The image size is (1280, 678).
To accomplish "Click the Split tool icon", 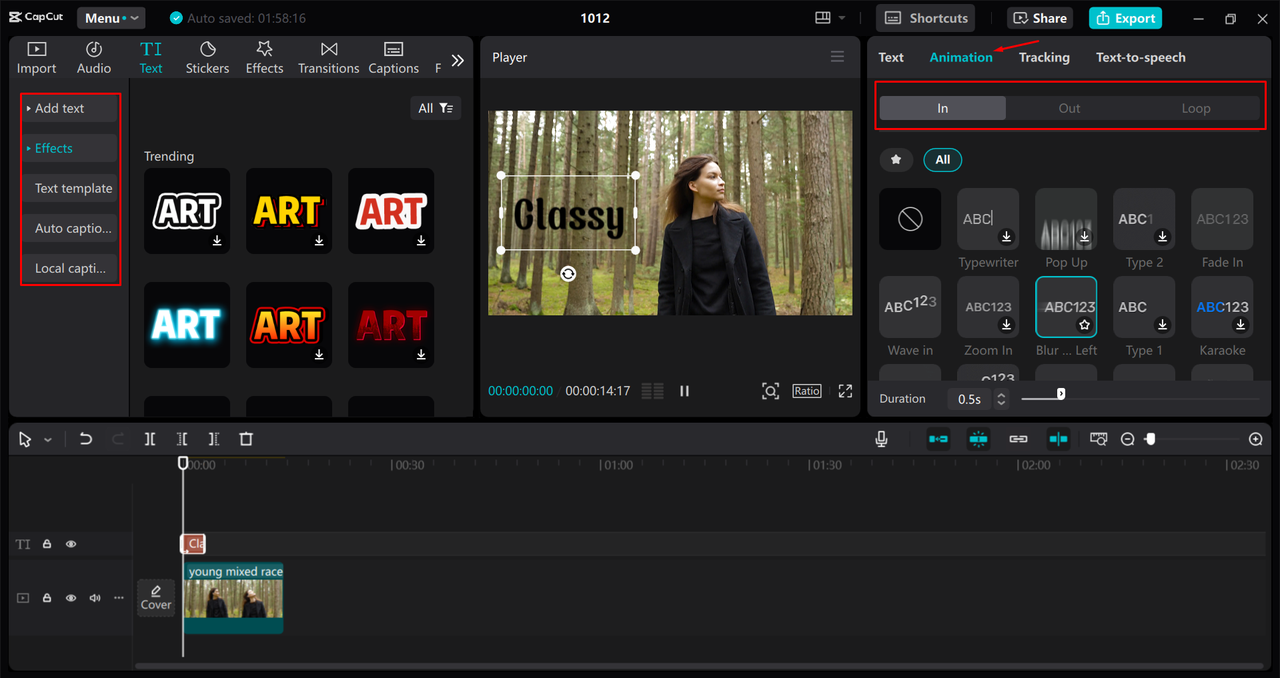I will pyautogui.click(x=150, y=439).
